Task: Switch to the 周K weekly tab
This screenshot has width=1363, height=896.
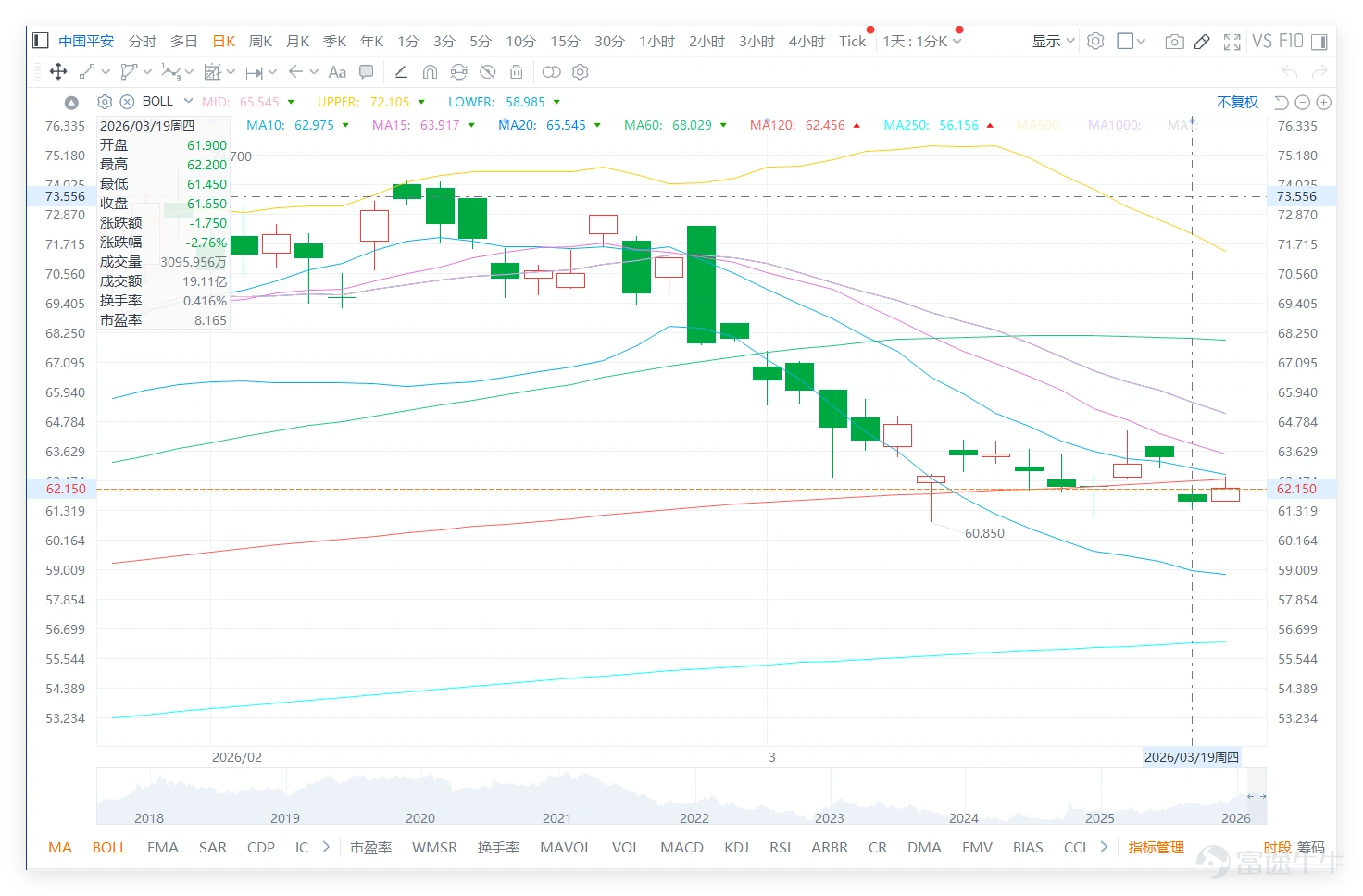Action: point(260,42)
